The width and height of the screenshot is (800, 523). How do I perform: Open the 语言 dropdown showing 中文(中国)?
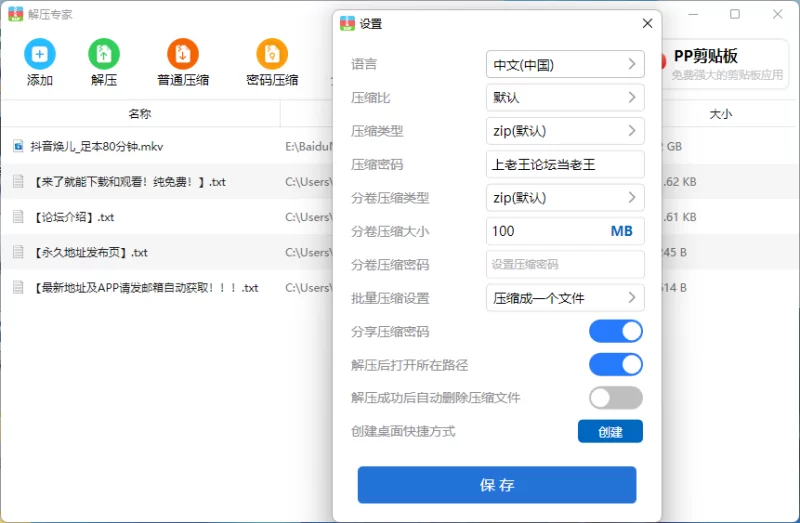click(x=565, y=64)
